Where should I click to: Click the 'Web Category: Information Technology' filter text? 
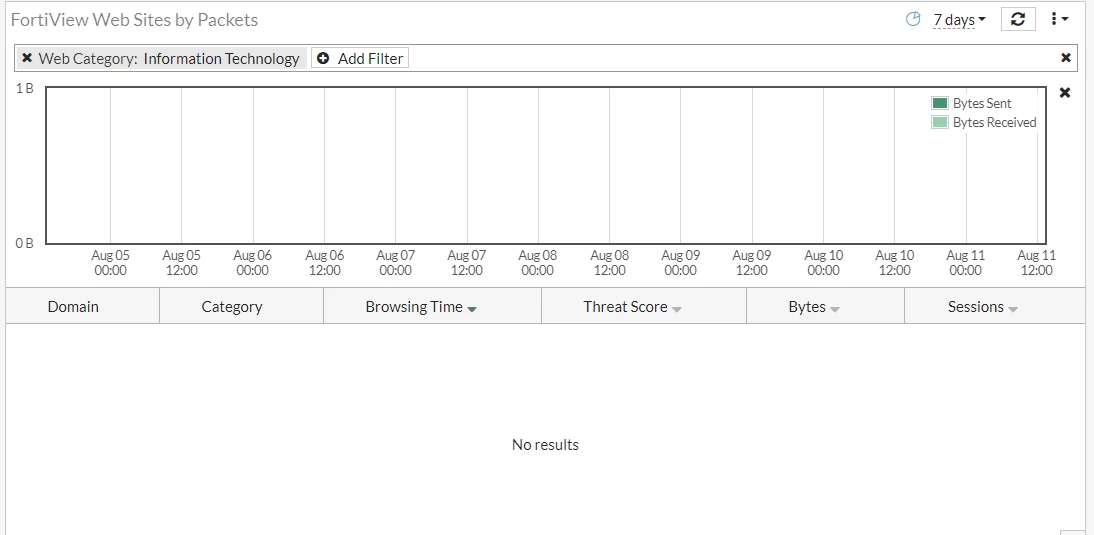pyautogui.click(x=169, y=59)
